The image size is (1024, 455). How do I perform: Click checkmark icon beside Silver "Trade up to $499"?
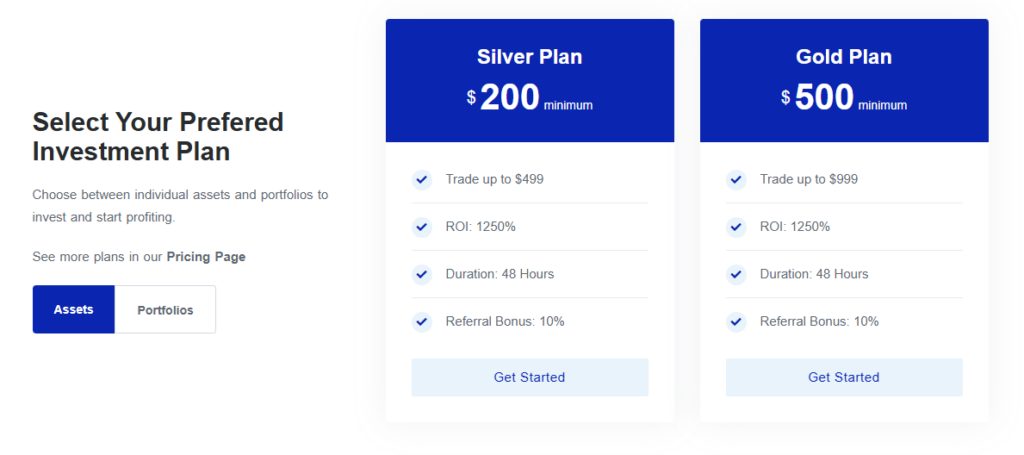click(x=421, y=180)
